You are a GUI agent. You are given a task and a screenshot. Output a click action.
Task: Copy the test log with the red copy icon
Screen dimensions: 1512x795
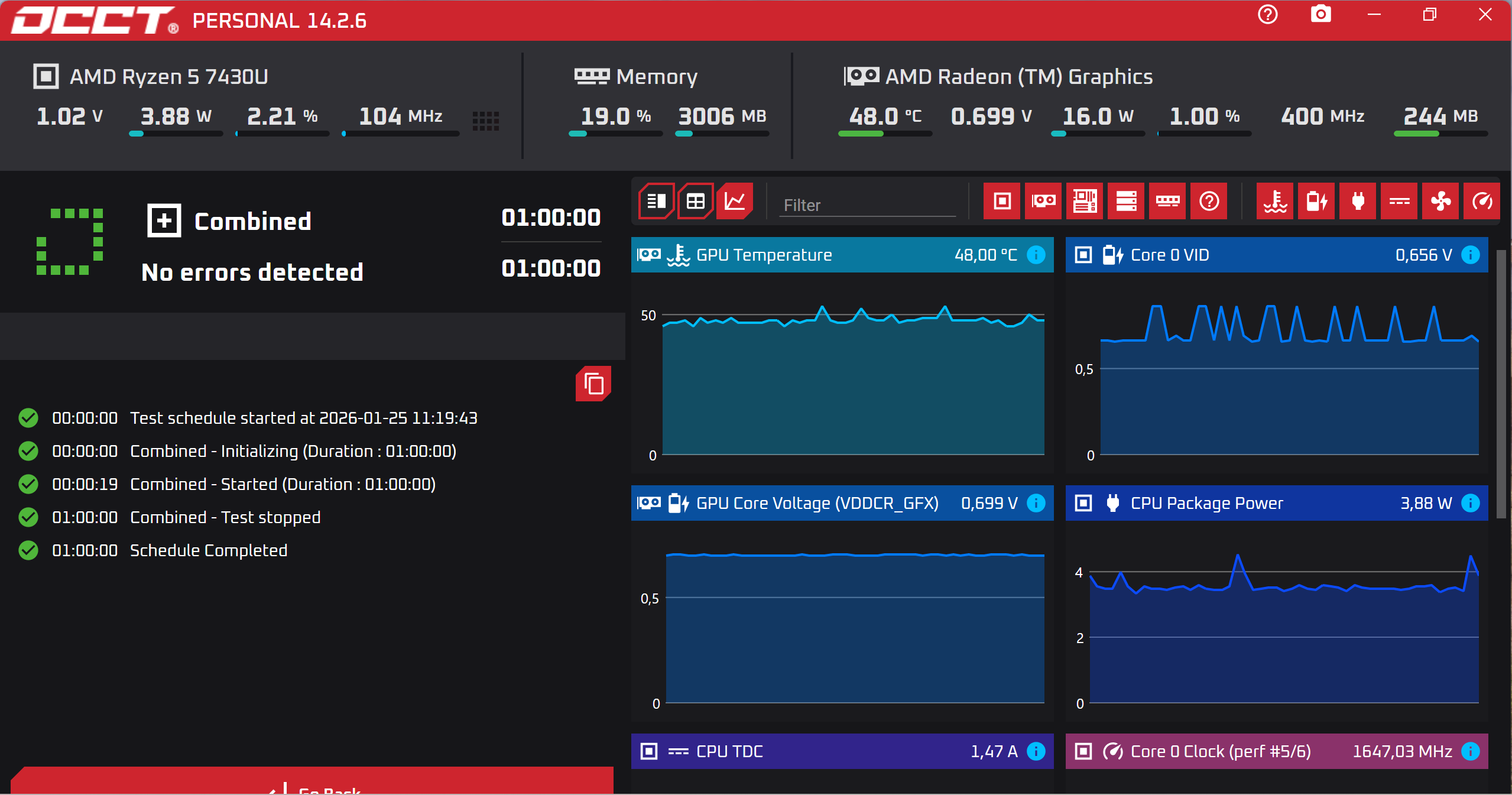(593, 384)
